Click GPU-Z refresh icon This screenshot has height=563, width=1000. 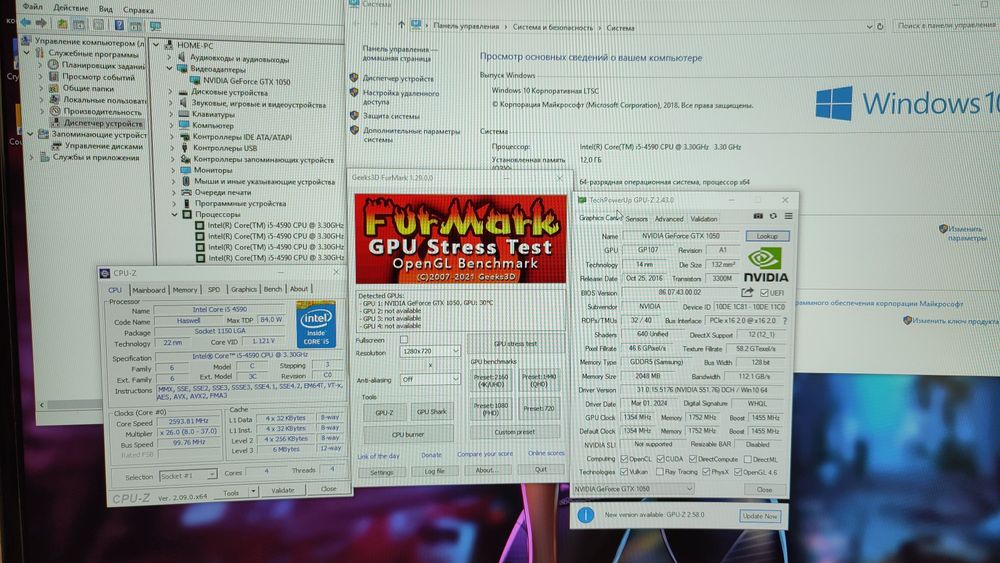click(773, 216)
